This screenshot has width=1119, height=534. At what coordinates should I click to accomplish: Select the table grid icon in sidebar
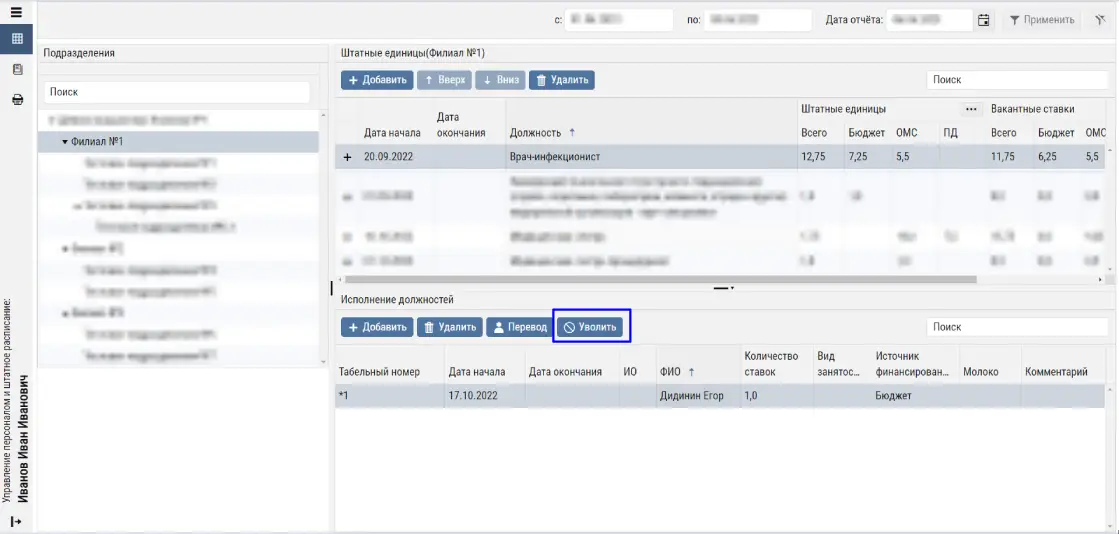tap(16, 39)
